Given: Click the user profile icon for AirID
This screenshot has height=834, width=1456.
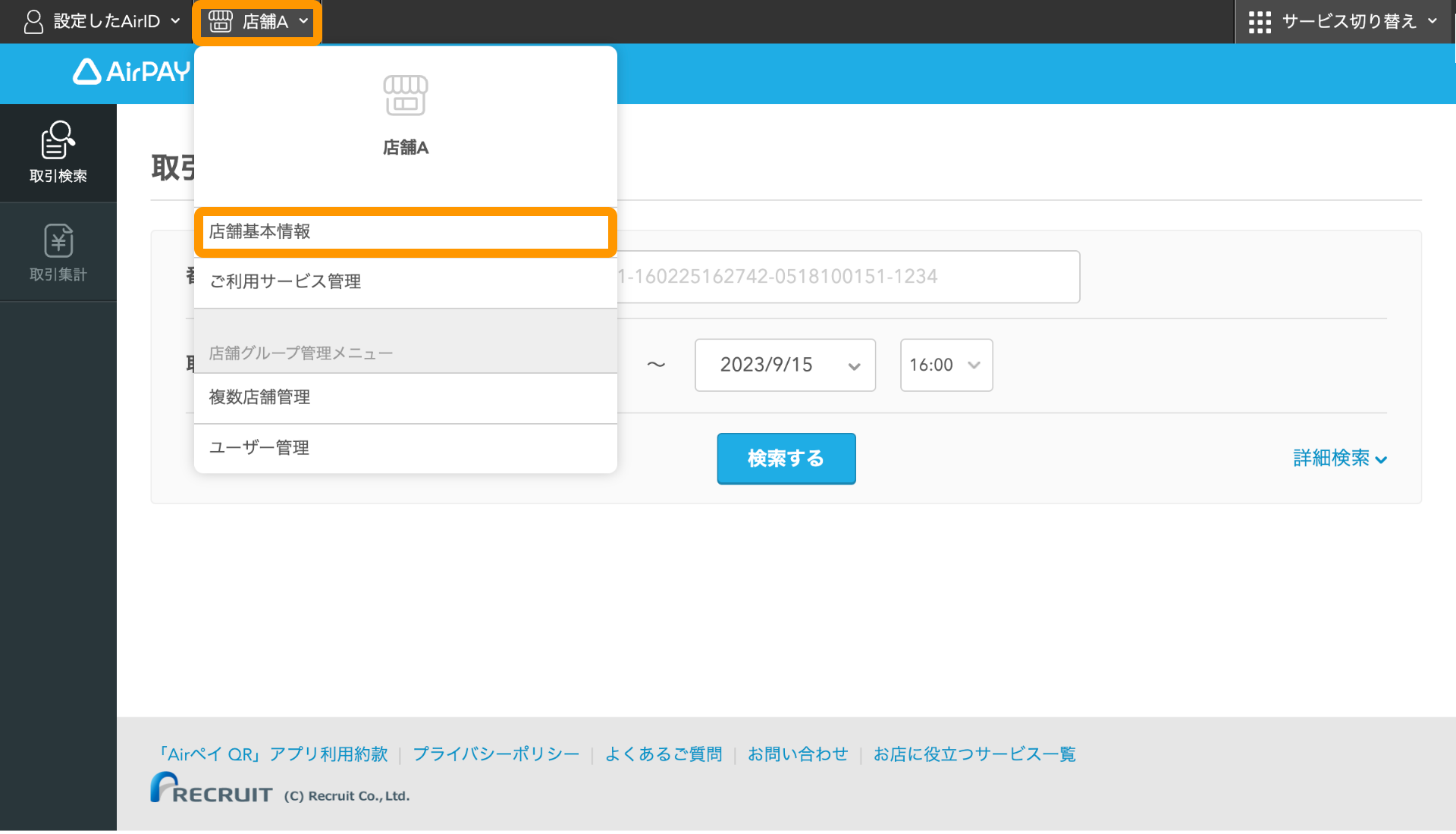Looking at the screenshot, I should pos(33,21).
